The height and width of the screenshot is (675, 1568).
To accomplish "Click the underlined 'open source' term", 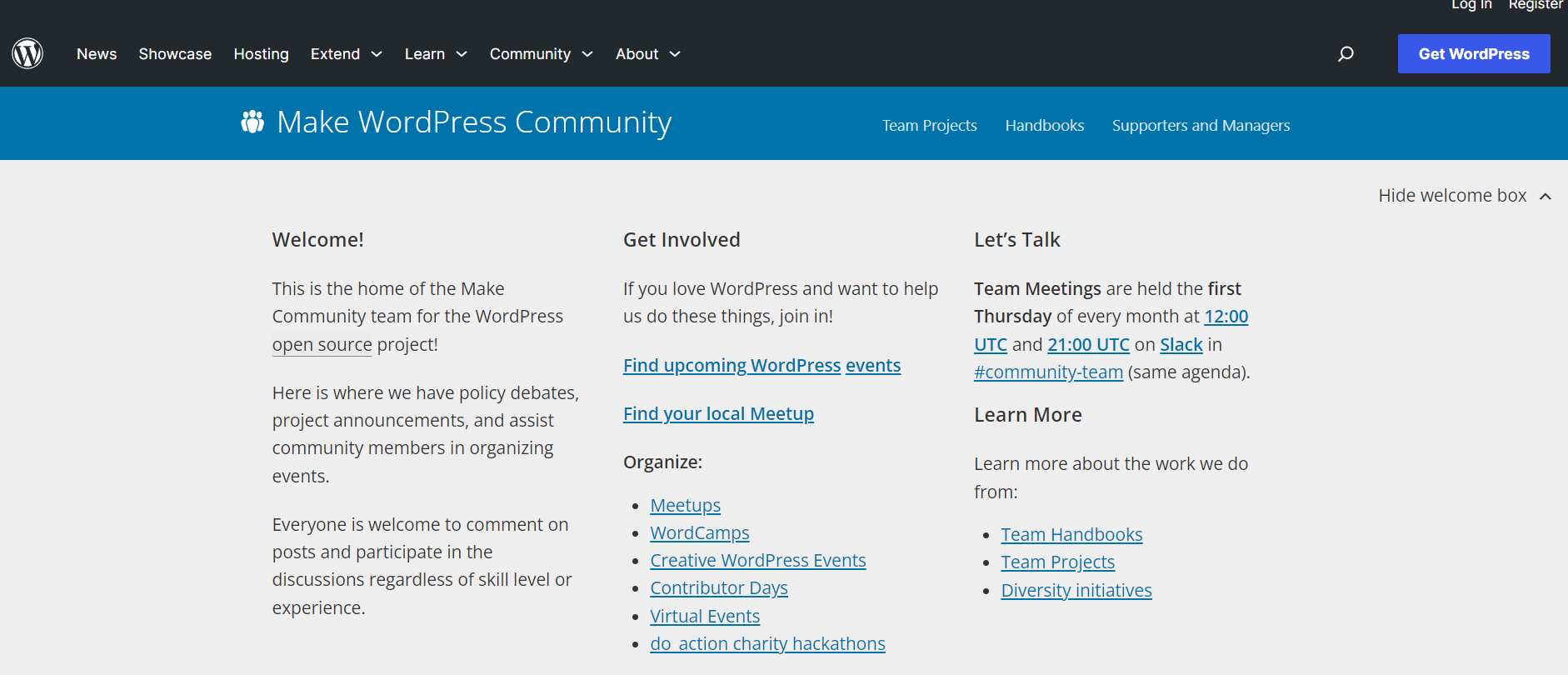I will coord(322,344).
